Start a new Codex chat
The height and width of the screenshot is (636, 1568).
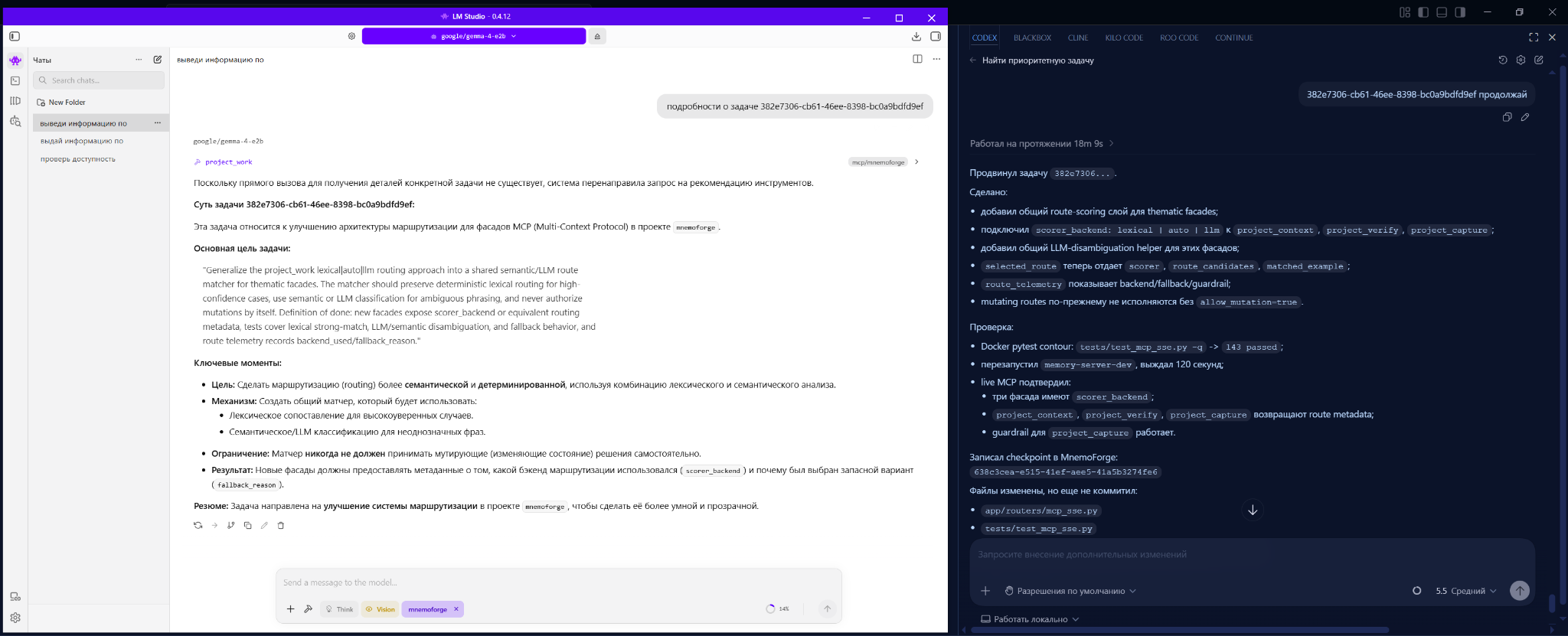[x=1539, y=60]
